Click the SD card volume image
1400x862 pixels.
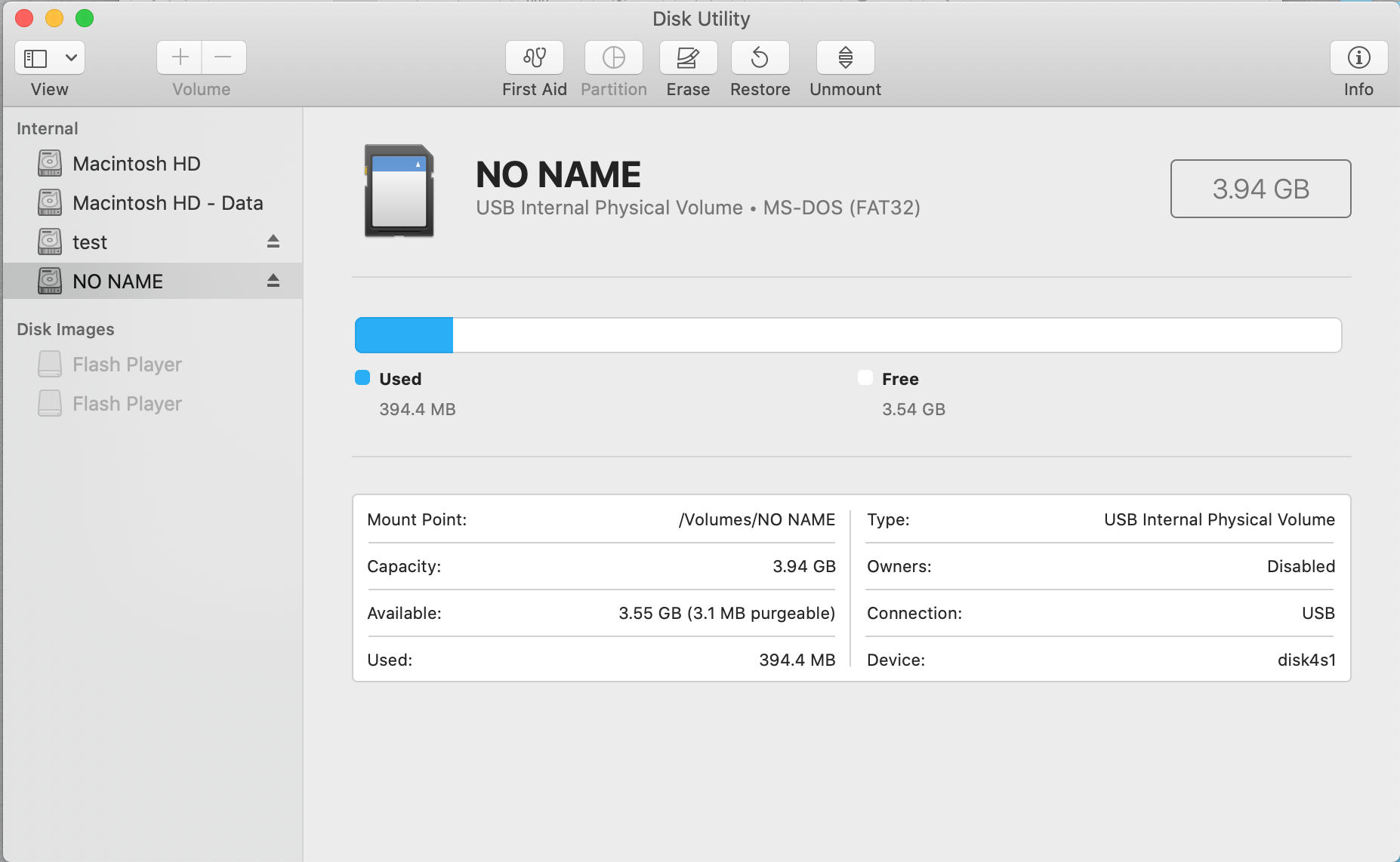click(x=399, y=190)
